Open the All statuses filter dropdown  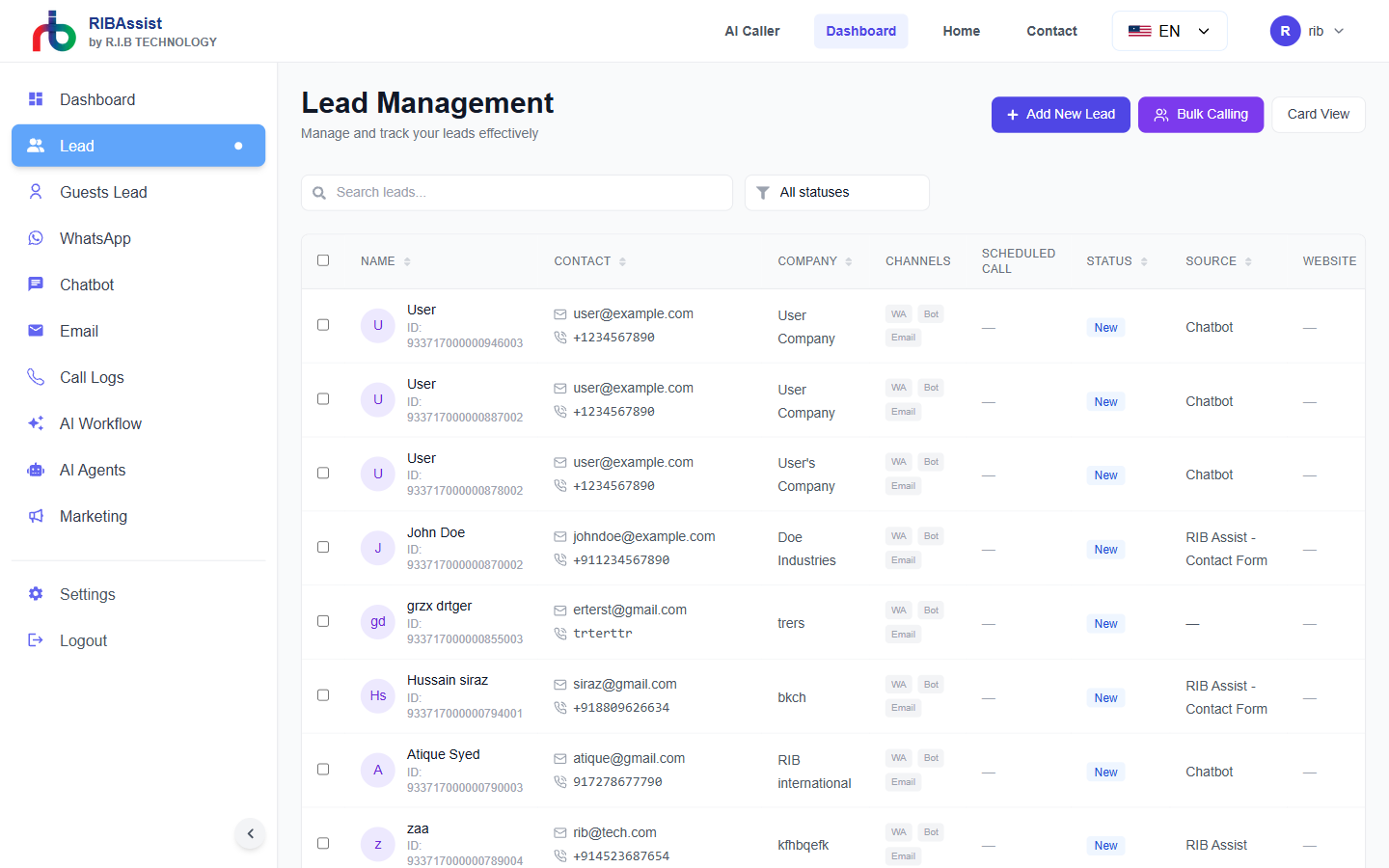click(x=836, y=192)
